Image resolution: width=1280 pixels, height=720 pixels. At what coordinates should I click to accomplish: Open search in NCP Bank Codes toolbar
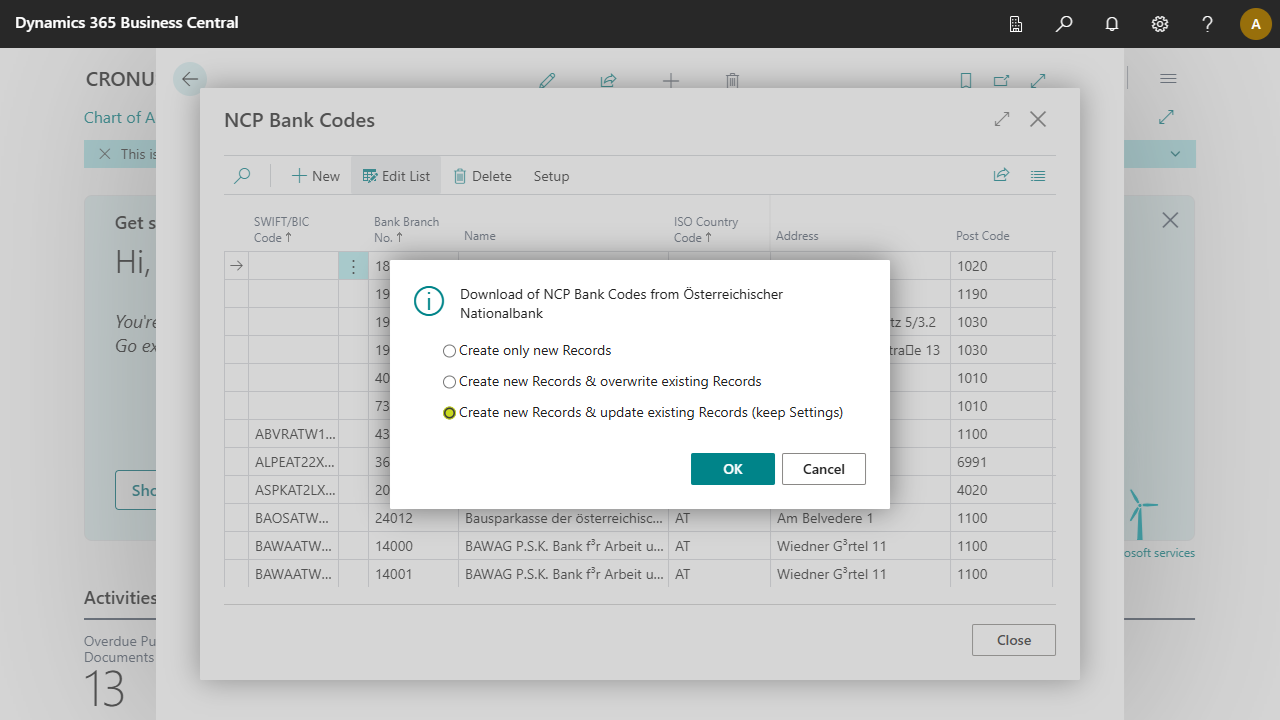(242, 176)
